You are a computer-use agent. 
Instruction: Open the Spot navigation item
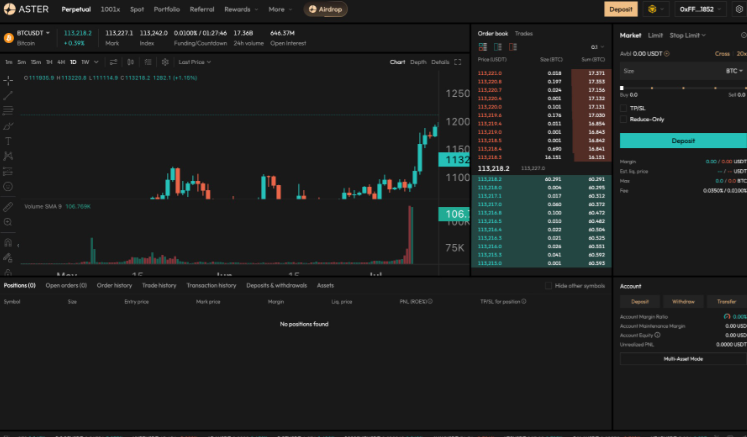137,9
